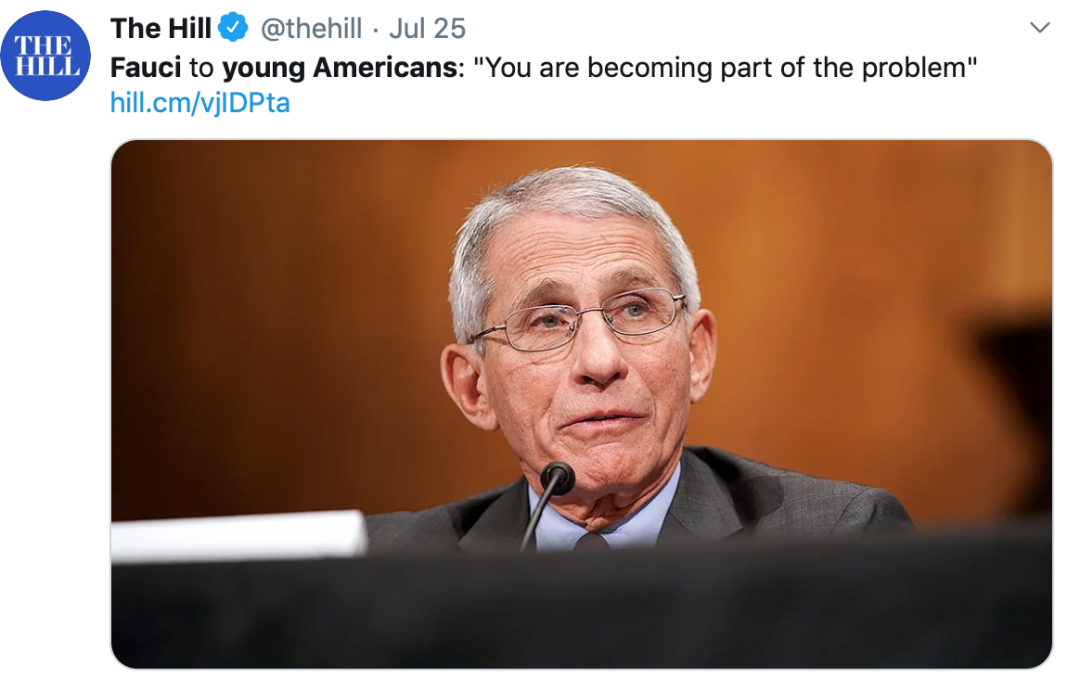This screenshot has height=690, width=1080.
Task: Click the dark table at the photo bottom
Action: pos(581,609)
